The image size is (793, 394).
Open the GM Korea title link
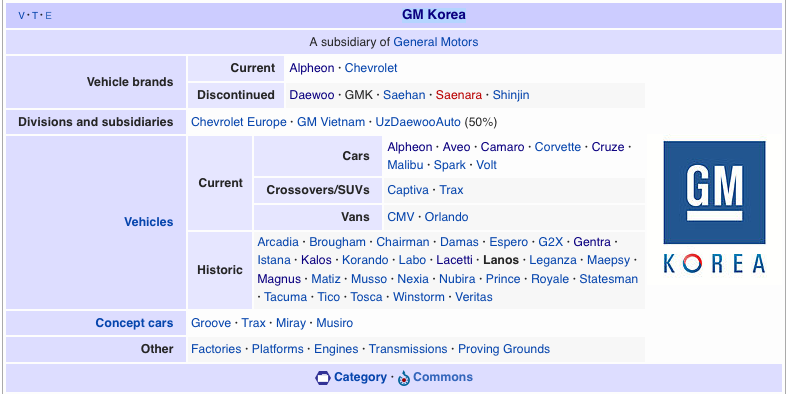(x=433, y=15)
